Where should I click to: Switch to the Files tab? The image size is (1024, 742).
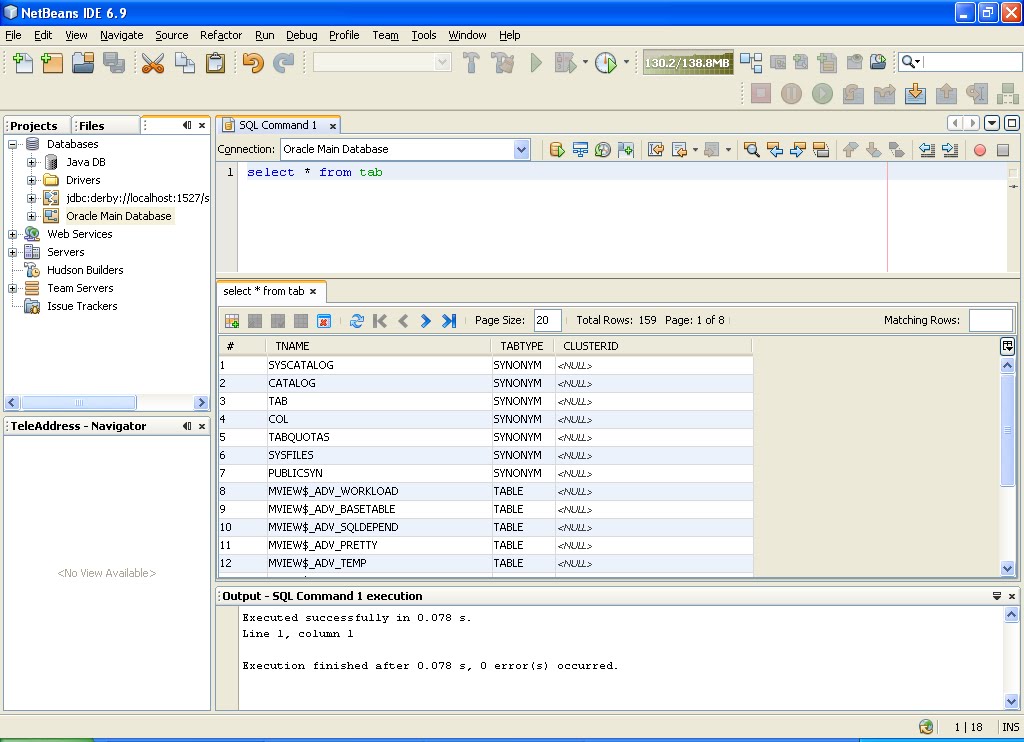pyautogui.click(x=91, y=125)
